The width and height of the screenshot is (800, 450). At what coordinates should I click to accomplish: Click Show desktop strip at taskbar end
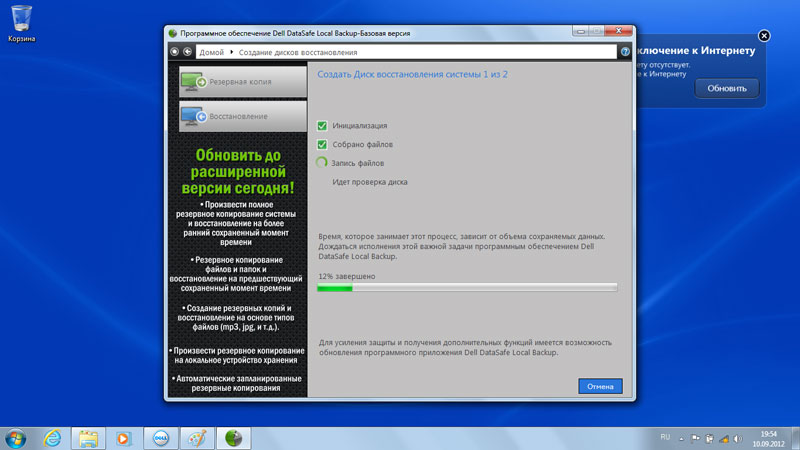[x=796, y=438]
